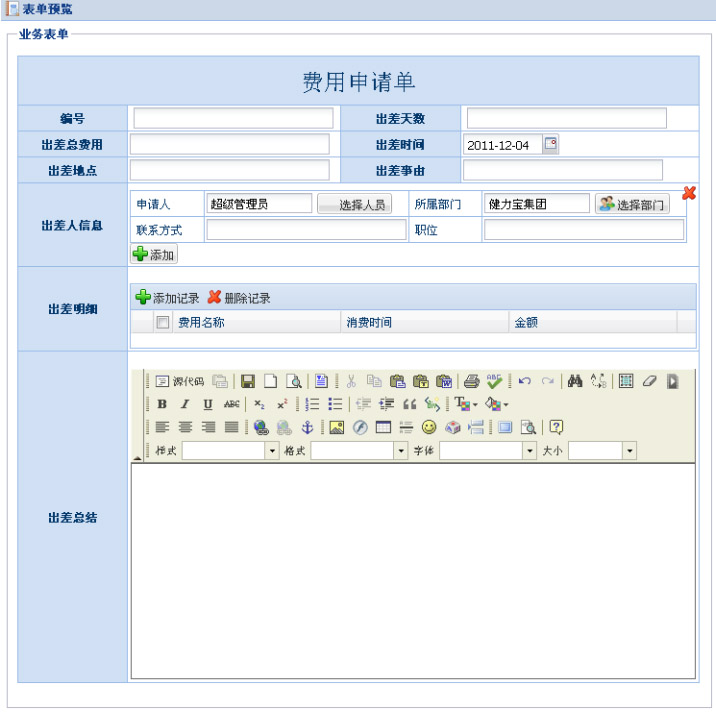
Task: Click 添加记录 to add a record
Action: pyautogui.click(x=167, y=298)
